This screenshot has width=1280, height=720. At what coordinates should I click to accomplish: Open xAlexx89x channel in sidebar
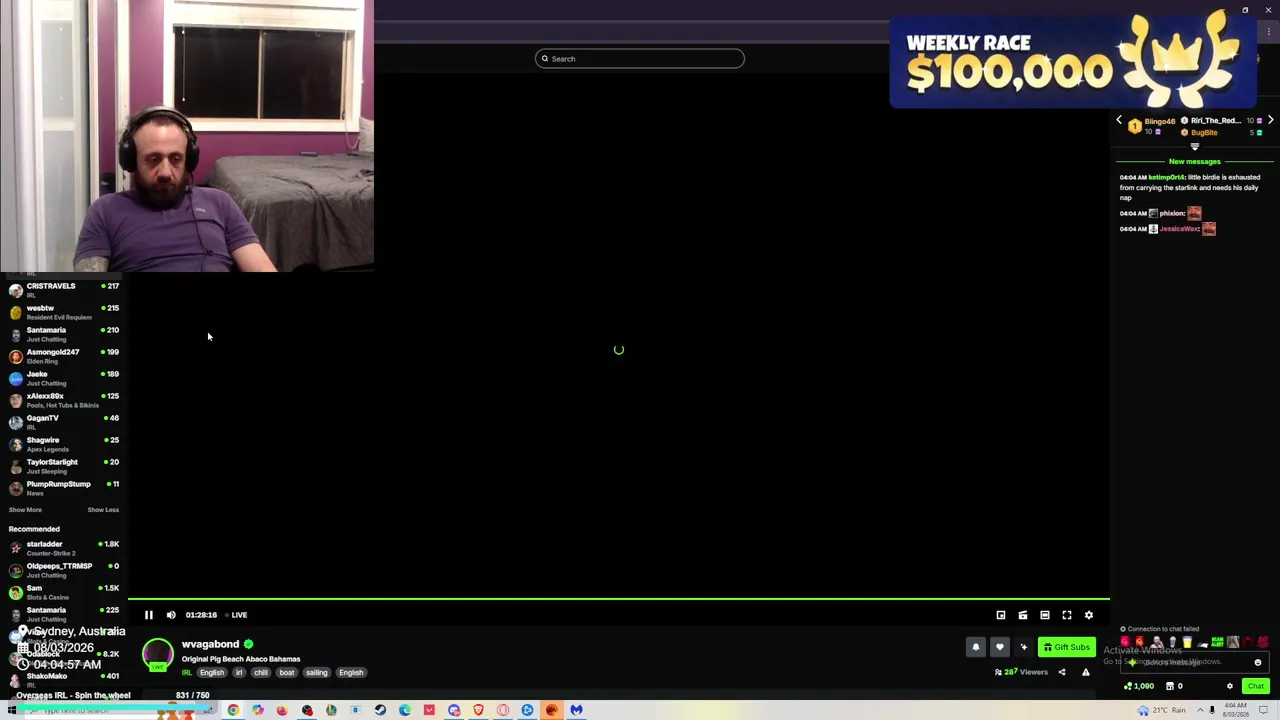click(x=64, y=400)
